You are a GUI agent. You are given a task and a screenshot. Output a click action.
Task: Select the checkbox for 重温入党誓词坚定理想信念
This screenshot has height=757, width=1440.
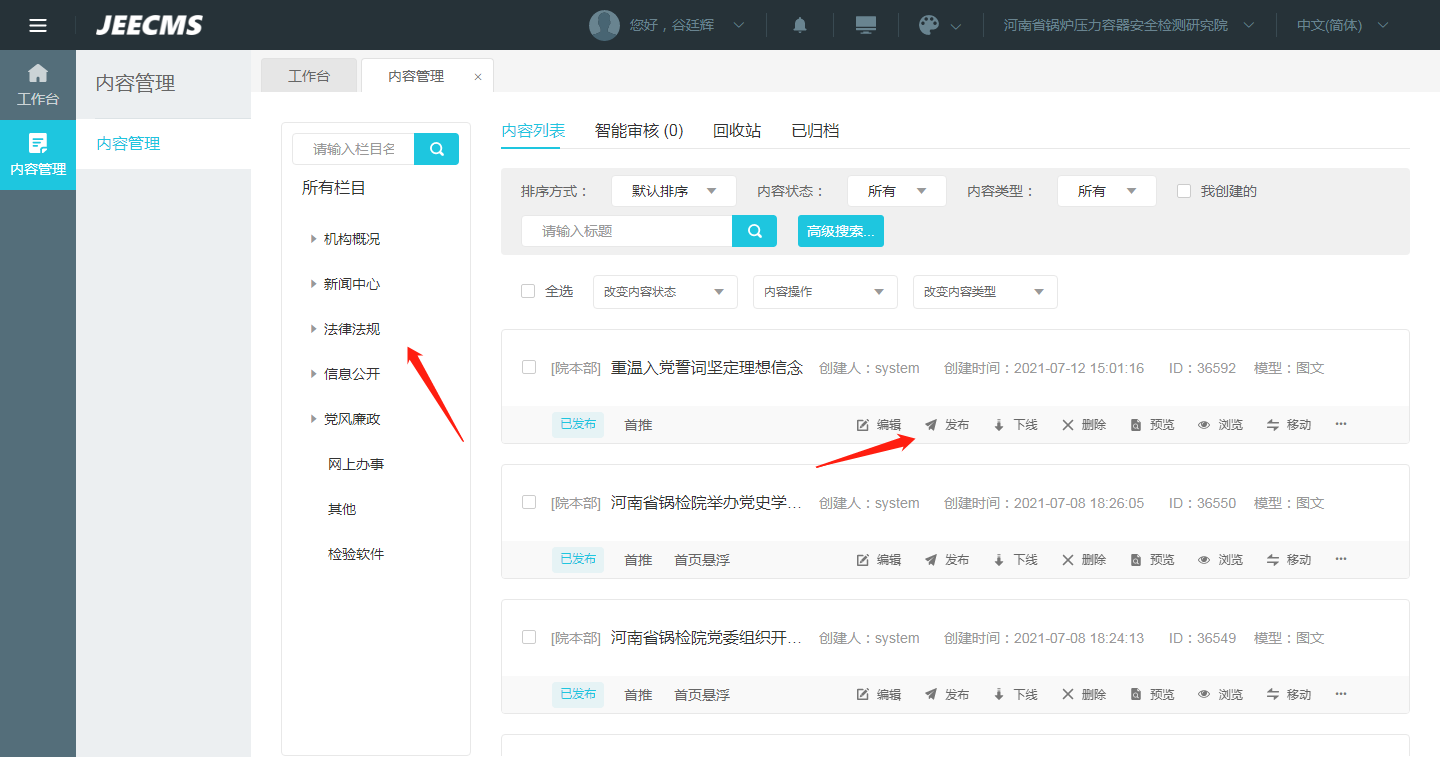(x=529, y=367)
